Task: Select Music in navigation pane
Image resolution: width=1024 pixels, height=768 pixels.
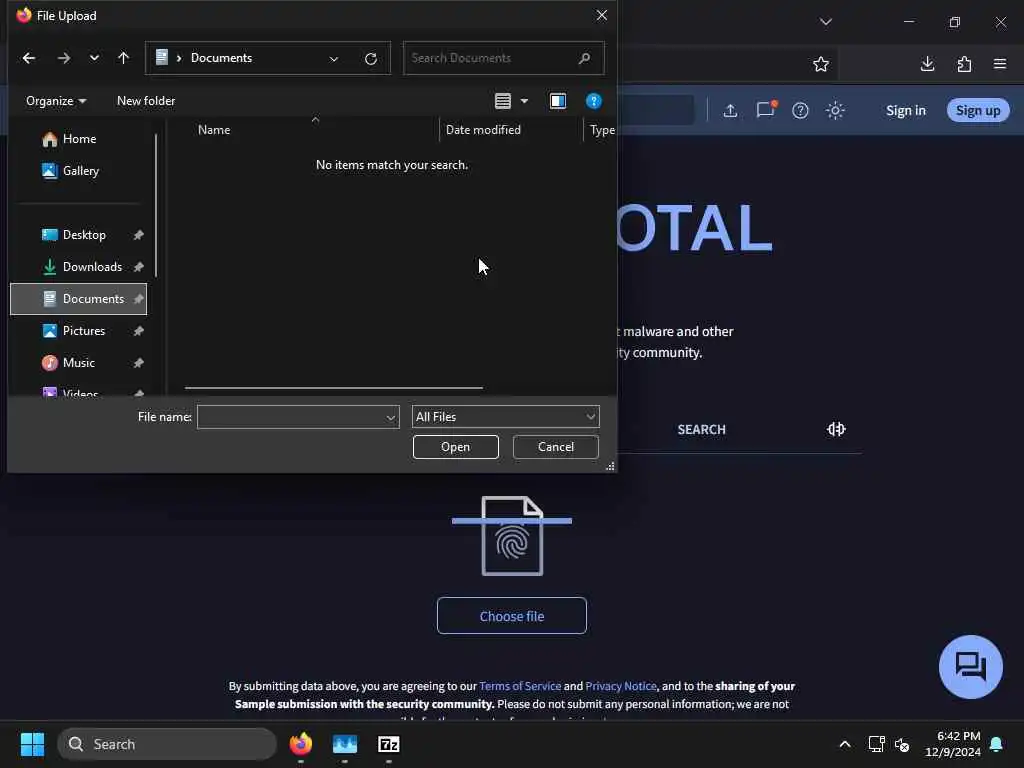Action: pos(78,362)
